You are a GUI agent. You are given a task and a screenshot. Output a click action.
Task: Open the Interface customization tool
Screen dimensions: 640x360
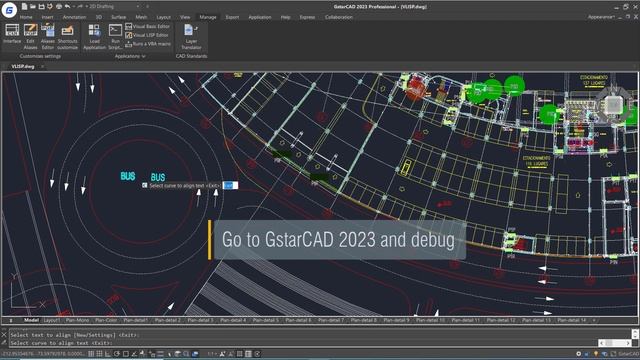pyautogui.click(x=12, y=33)
